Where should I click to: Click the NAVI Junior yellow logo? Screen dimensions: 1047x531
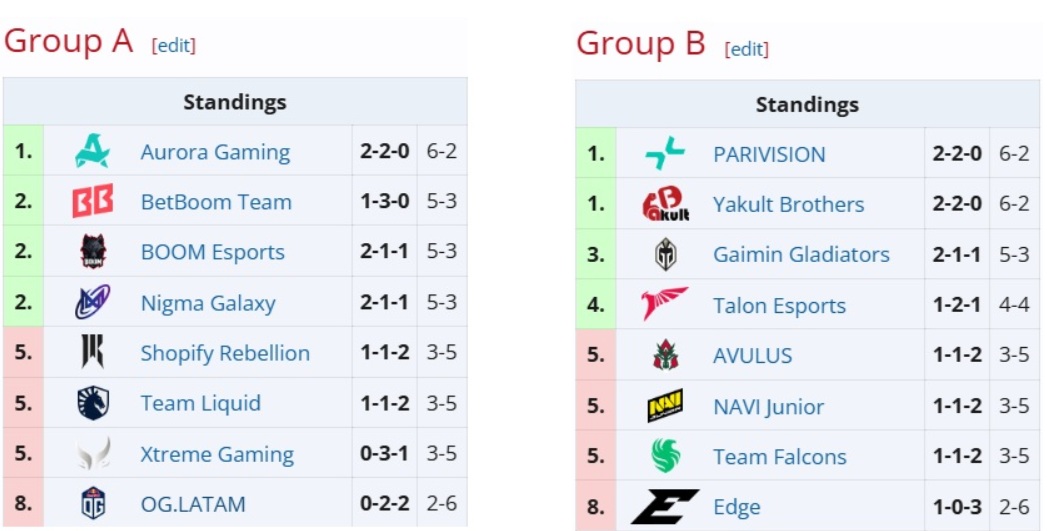pyautogui.click(x=665, y=405)
